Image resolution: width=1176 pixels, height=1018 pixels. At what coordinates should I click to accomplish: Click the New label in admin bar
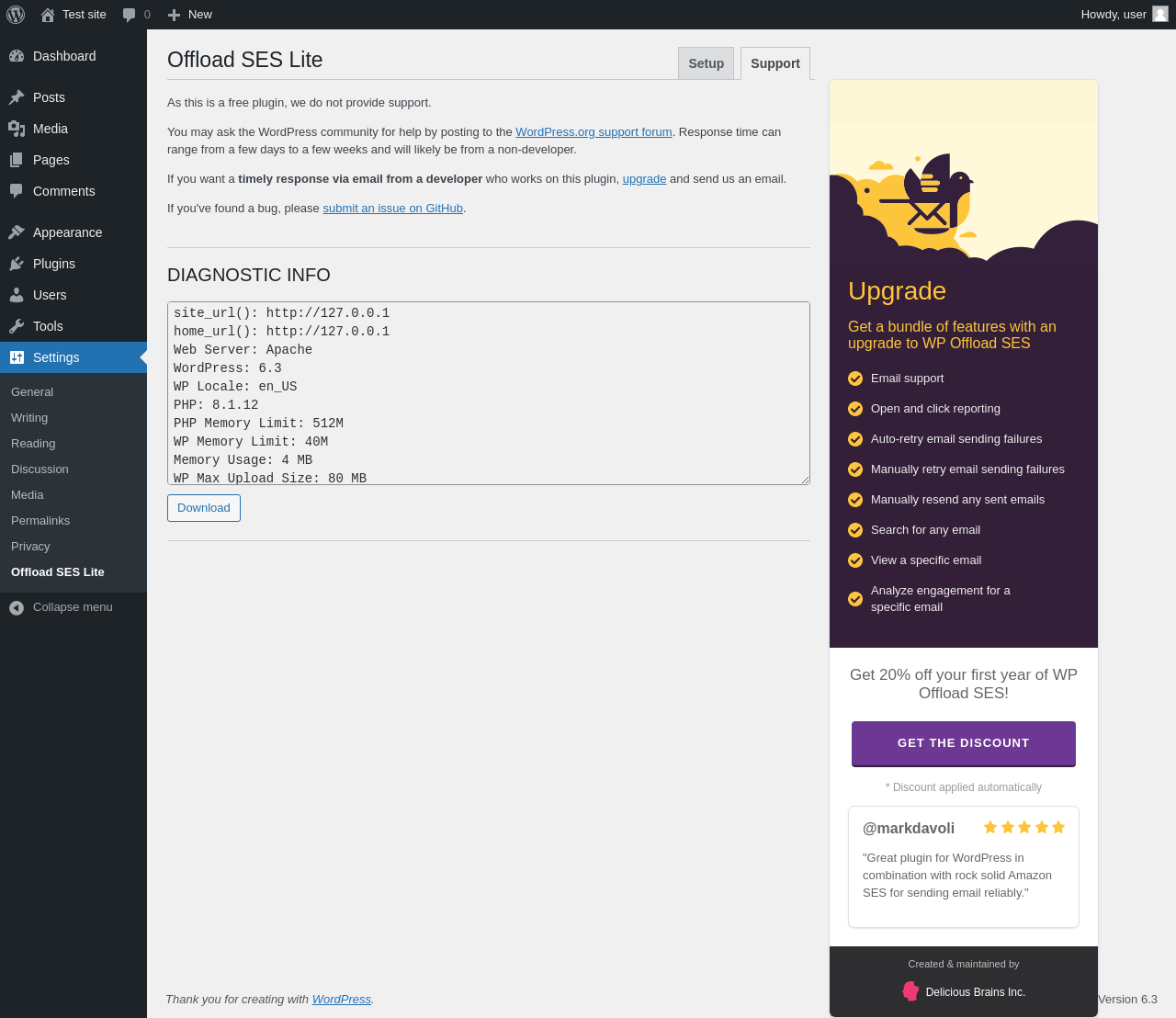pos(200,15)
